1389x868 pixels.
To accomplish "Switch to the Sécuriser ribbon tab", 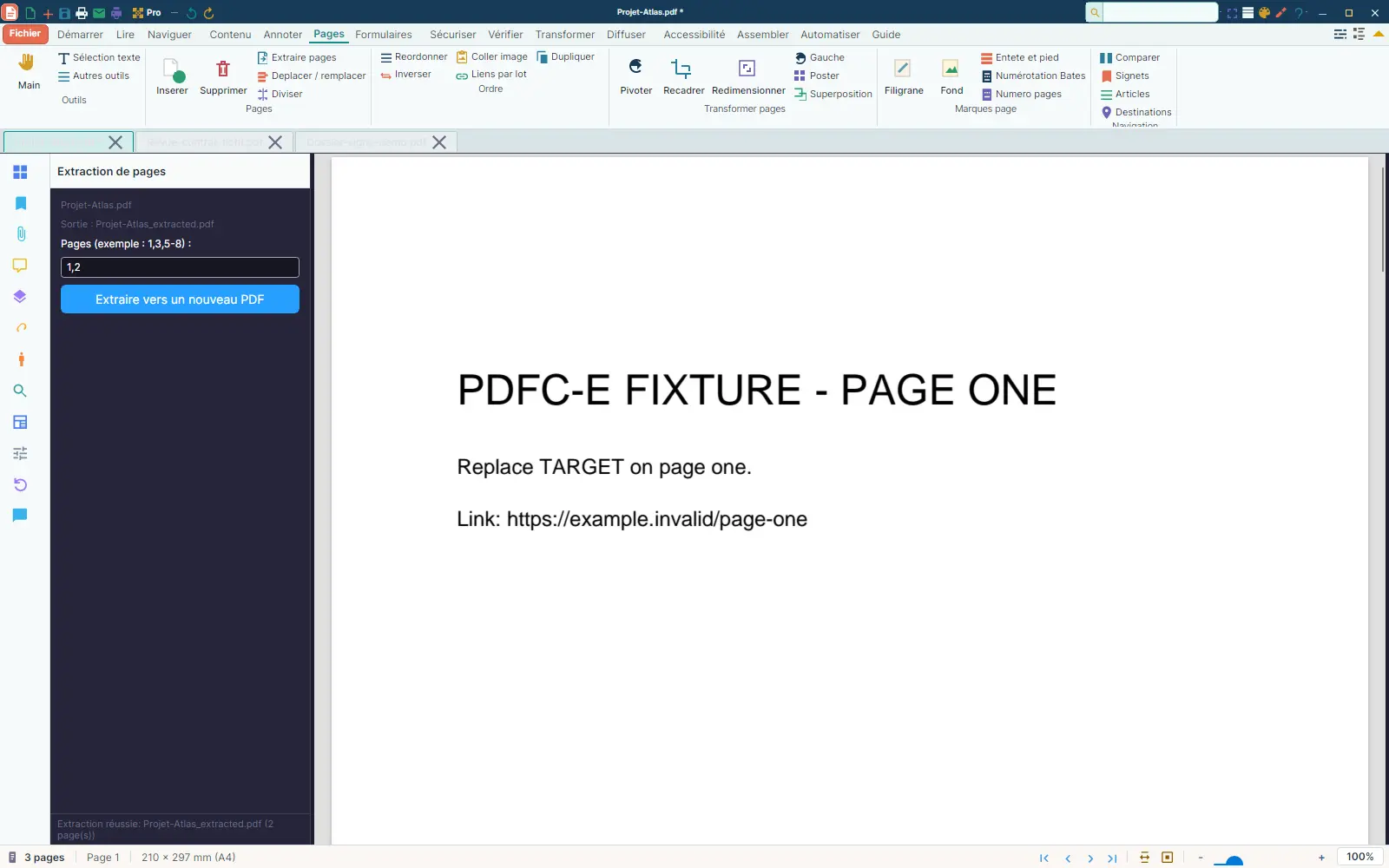I will pyautogui.click(x=453, y=35).
